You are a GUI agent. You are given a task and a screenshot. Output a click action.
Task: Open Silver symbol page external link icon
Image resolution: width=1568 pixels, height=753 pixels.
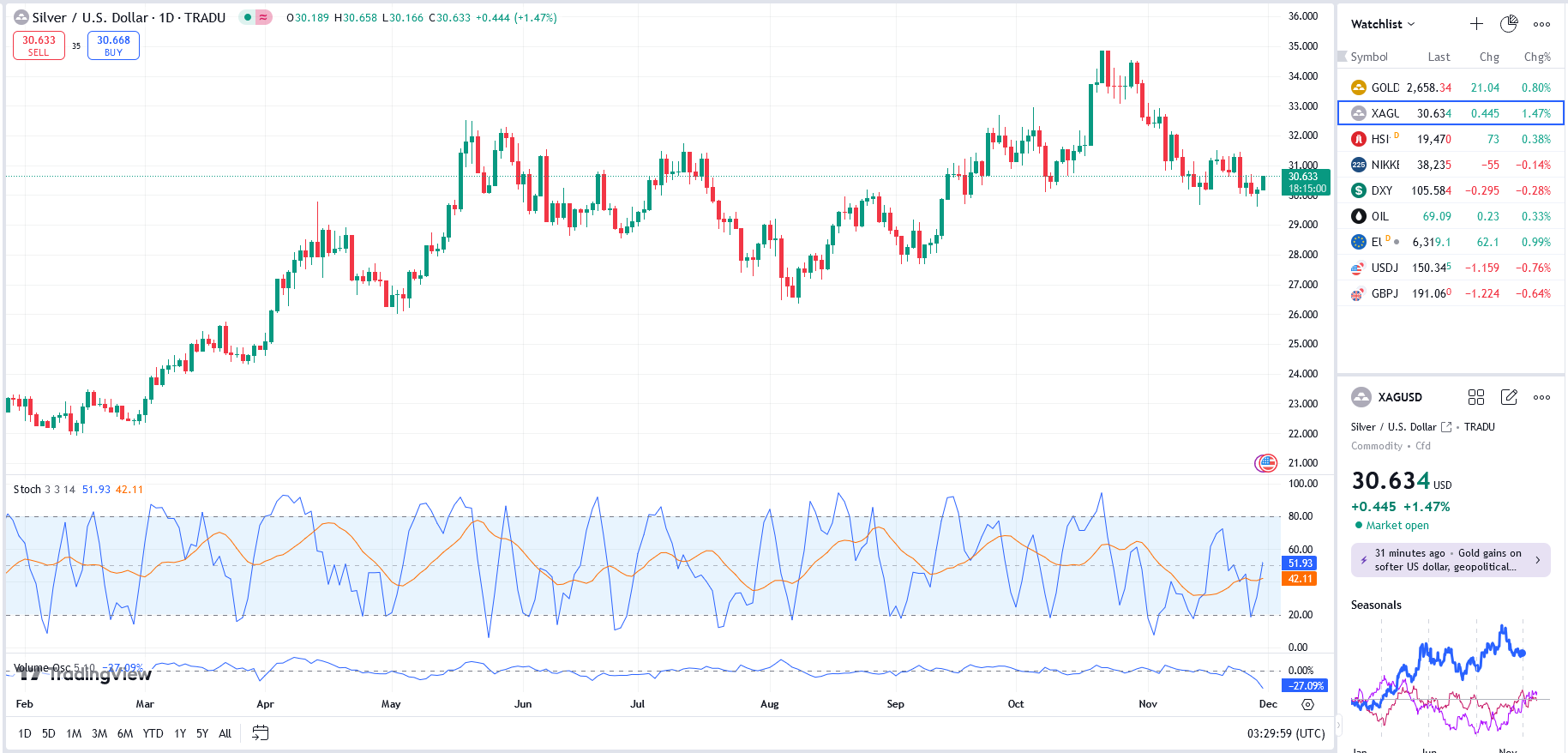[x=1446, y=427]
